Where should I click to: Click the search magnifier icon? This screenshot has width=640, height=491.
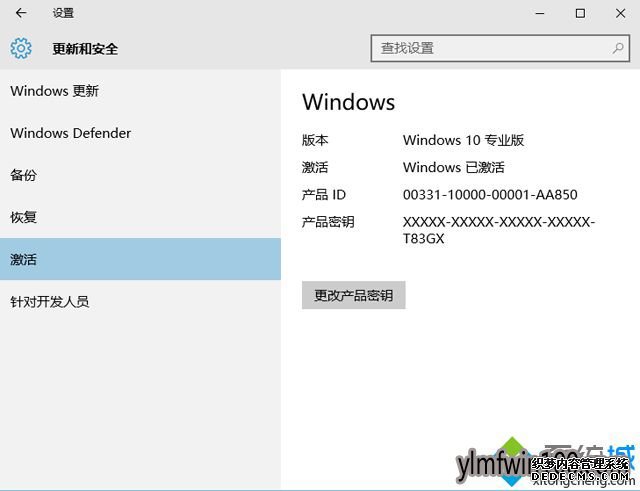618,48
